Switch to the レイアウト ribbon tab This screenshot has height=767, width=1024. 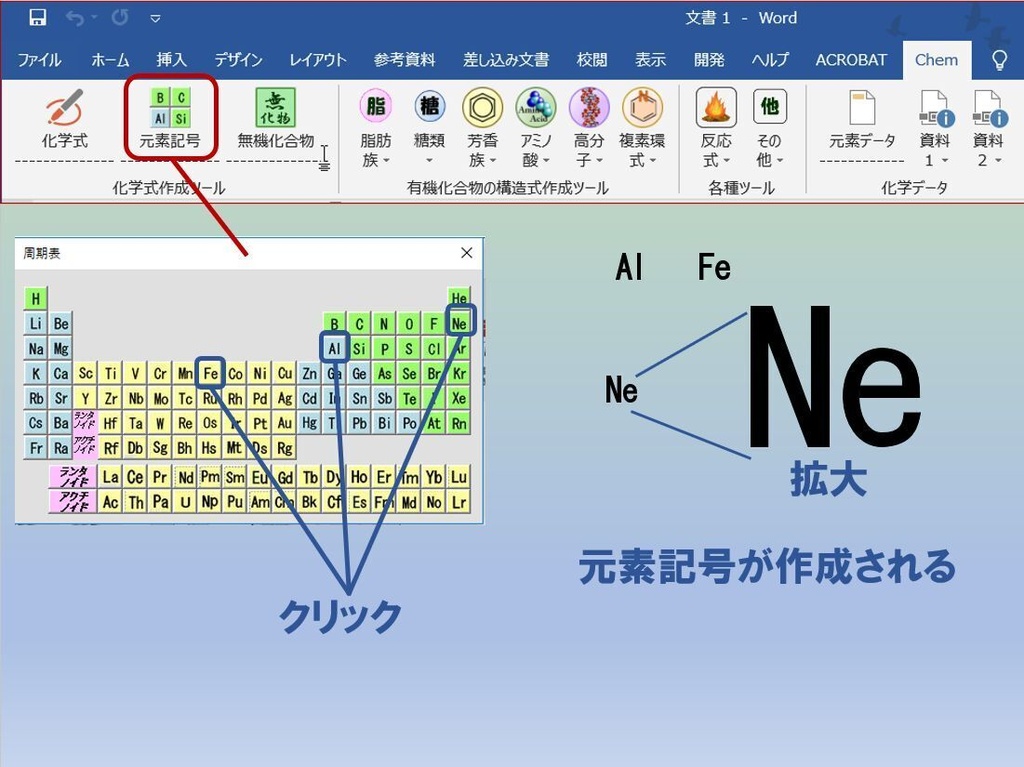318,60
